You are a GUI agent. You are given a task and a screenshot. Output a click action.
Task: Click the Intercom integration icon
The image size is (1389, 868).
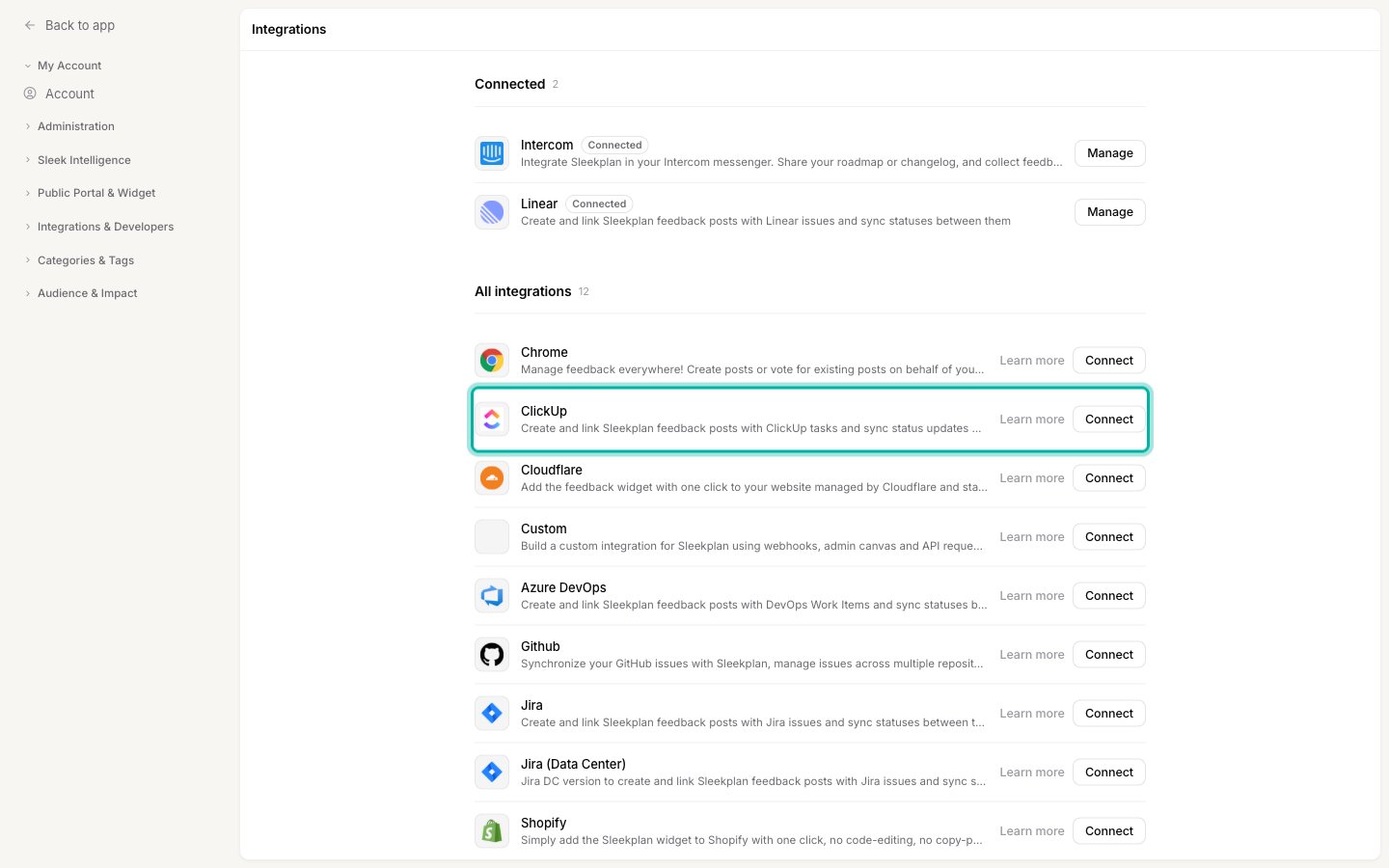tap(492, 153)
